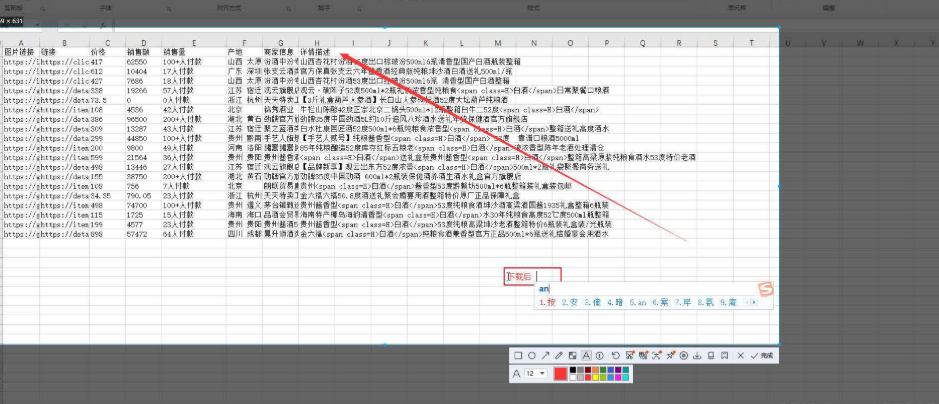Choose IME candidate 2 安
Viewport: 939px width, 404px height.
tap(570, 303)
